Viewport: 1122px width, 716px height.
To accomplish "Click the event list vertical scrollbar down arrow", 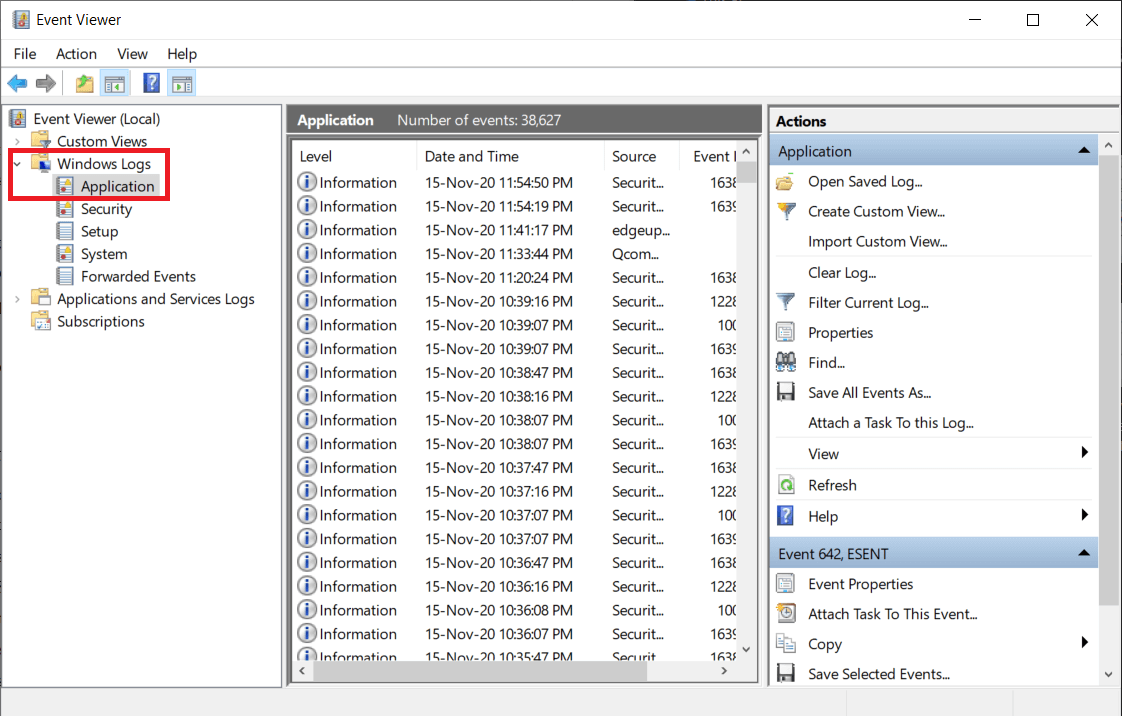I will point(747,650).
